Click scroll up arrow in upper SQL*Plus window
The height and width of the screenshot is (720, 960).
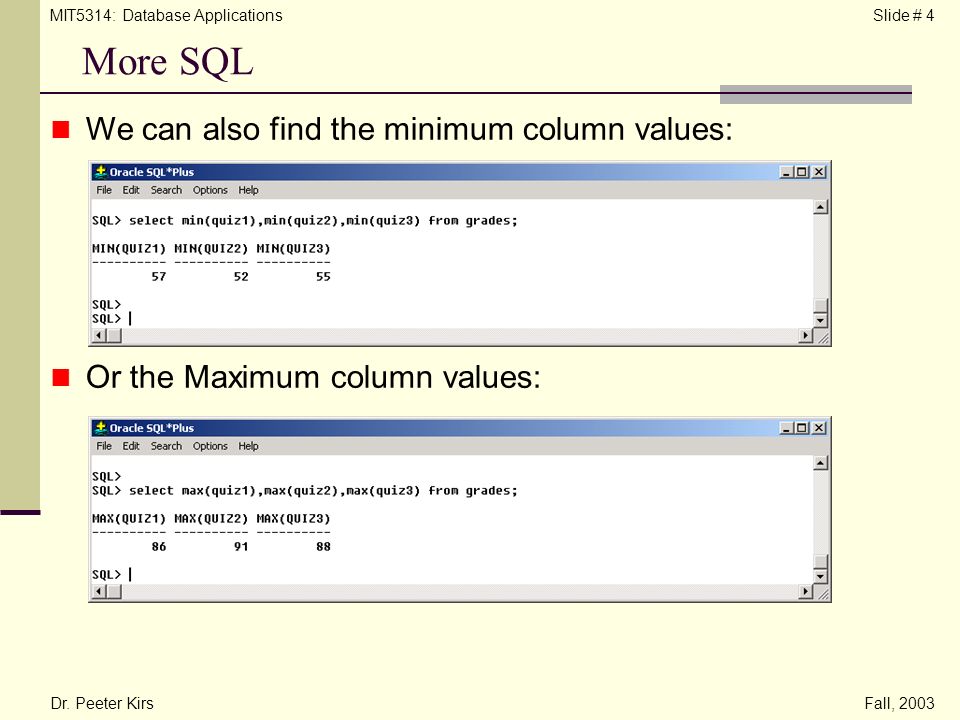(x=820, y=207)
